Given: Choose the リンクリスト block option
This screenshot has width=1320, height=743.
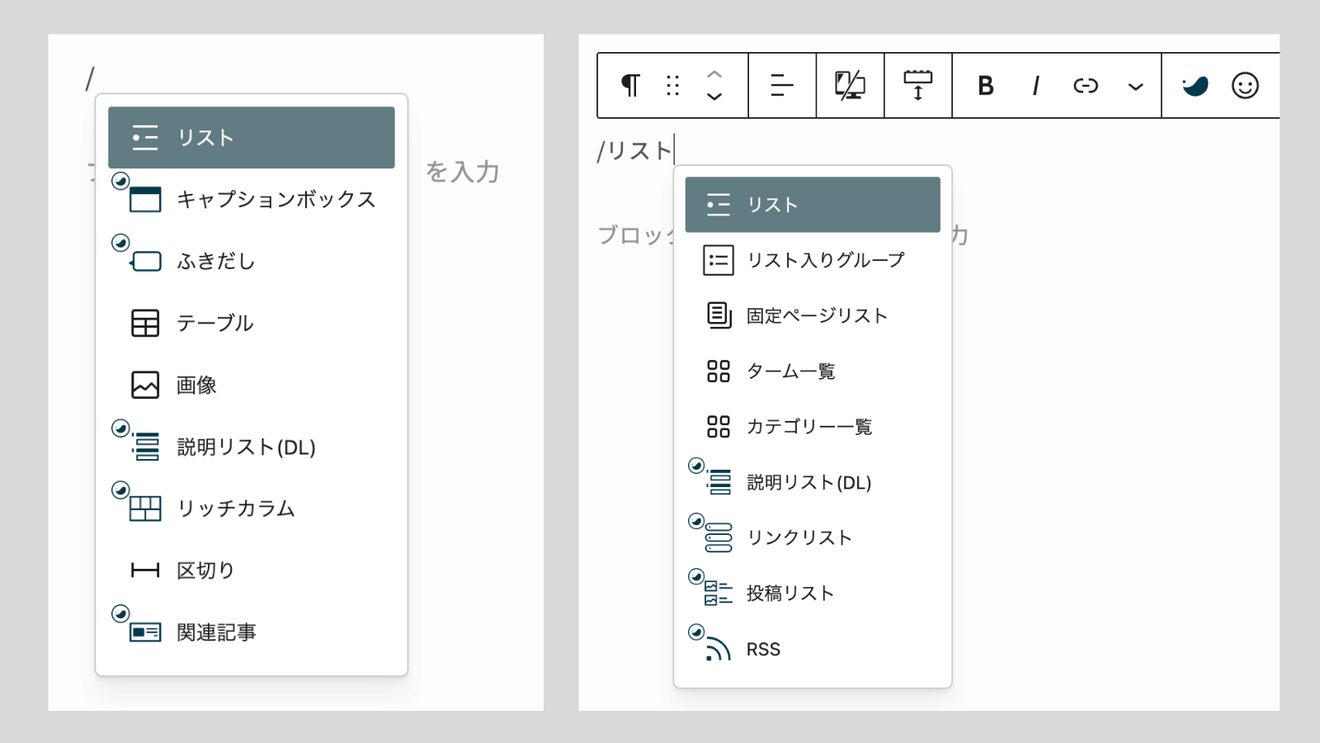Looking at the screenshot, I should 813,538.
